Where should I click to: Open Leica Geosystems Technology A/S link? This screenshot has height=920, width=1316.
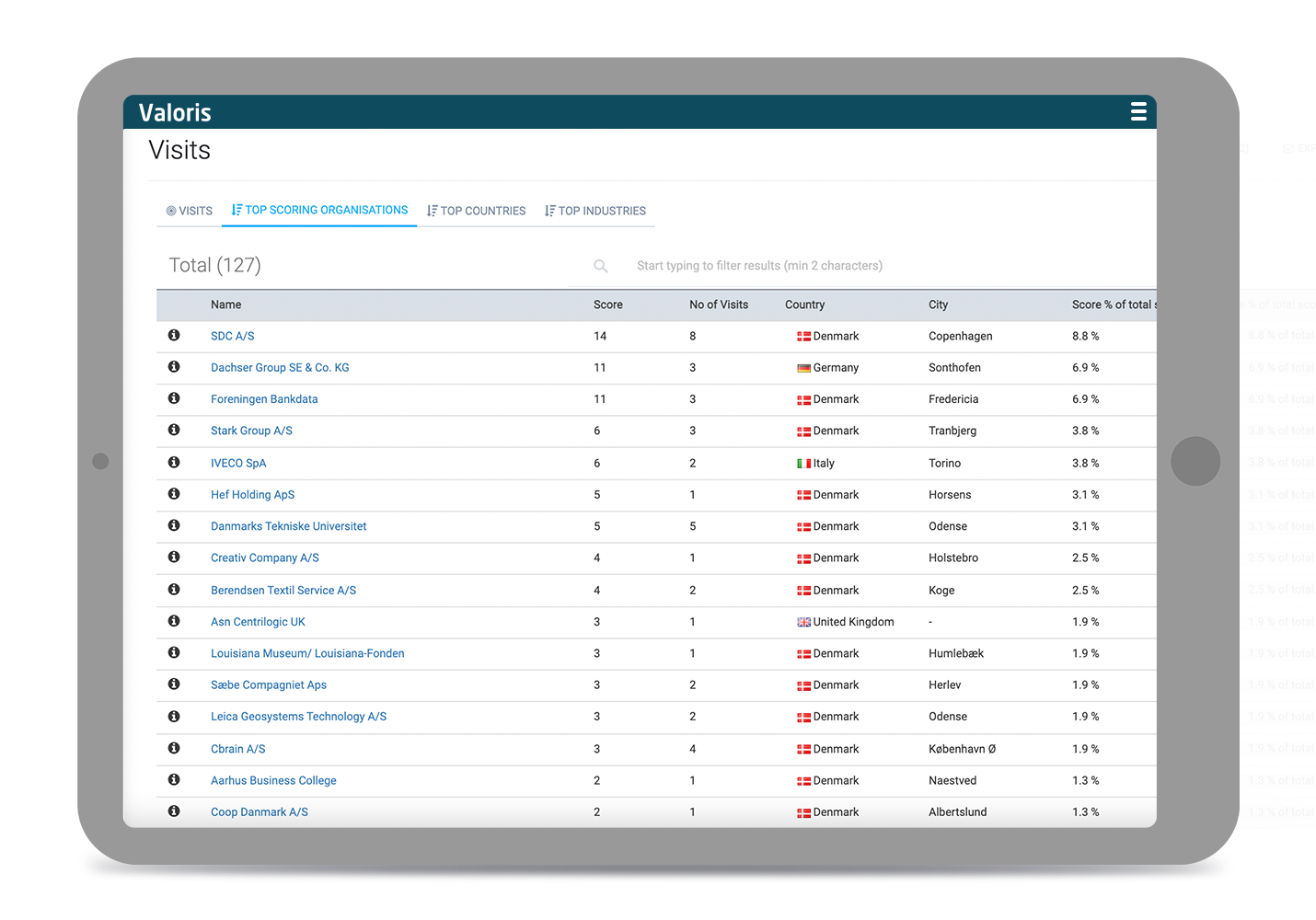click(x=298, y=716)
